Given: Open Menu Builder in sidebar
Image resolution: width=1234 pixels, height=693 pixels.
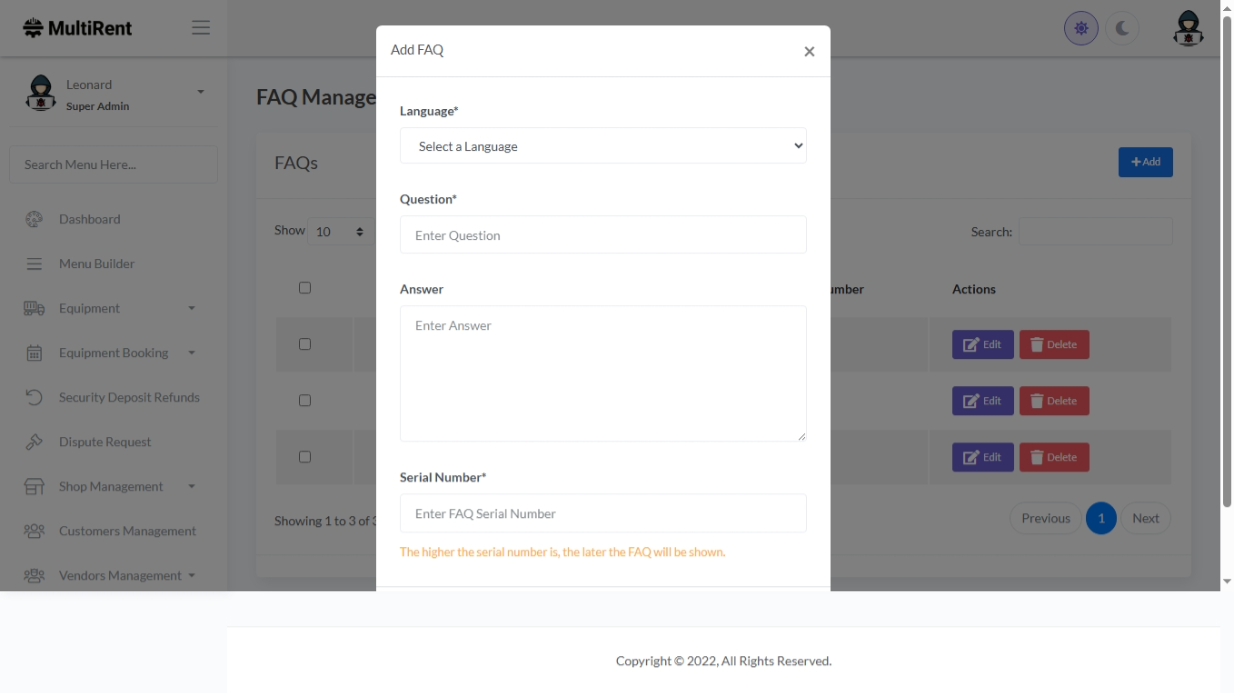Looking at the screenshot, I should (x=96, y=264).
